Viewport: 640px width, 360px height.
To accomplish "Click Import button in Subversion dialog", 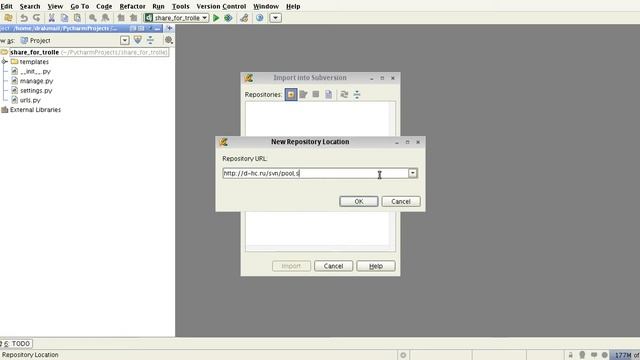I will [x=291, y=266].
